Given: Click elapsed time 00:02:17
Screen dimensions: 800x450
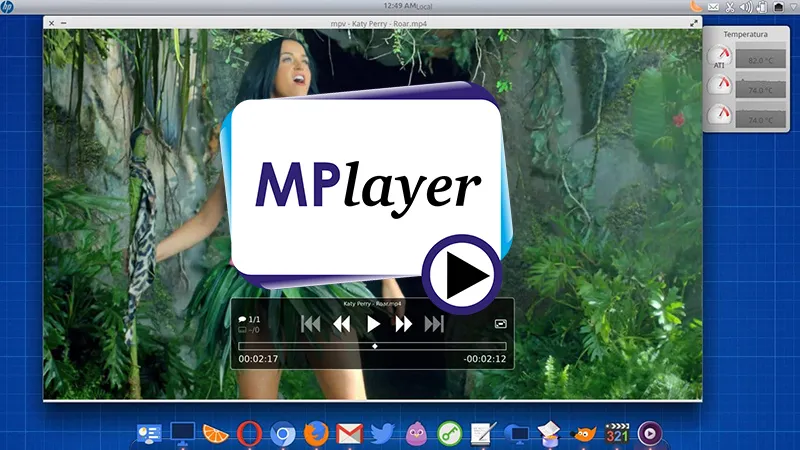Looking at the screenshot, I should coord(258,359).
